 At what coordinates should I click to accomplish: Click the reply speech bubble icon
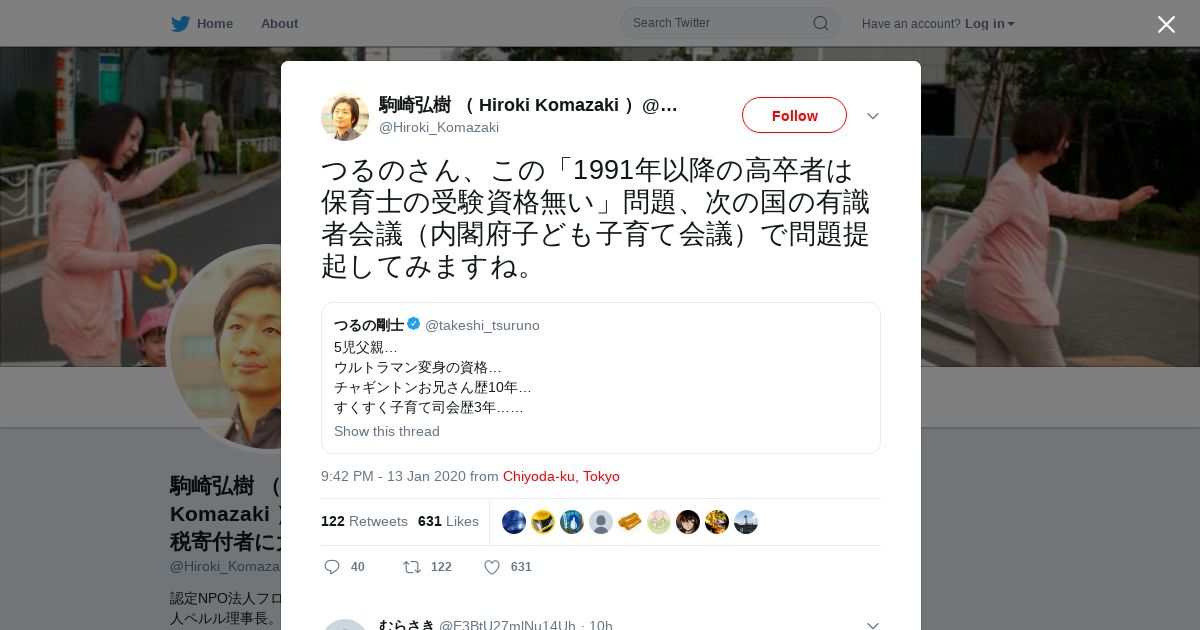[x=332, y=567]
